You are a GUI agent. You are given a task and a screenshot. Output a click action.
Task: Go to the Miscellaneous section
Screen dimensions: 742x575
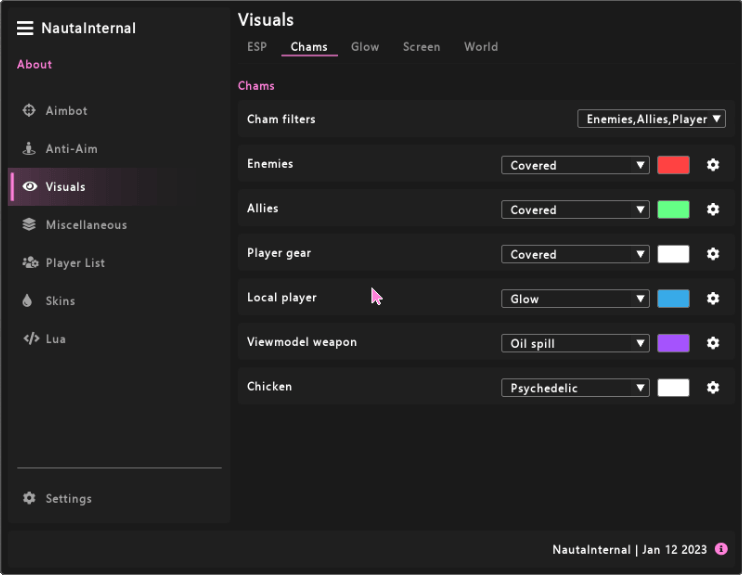point(86,225)
